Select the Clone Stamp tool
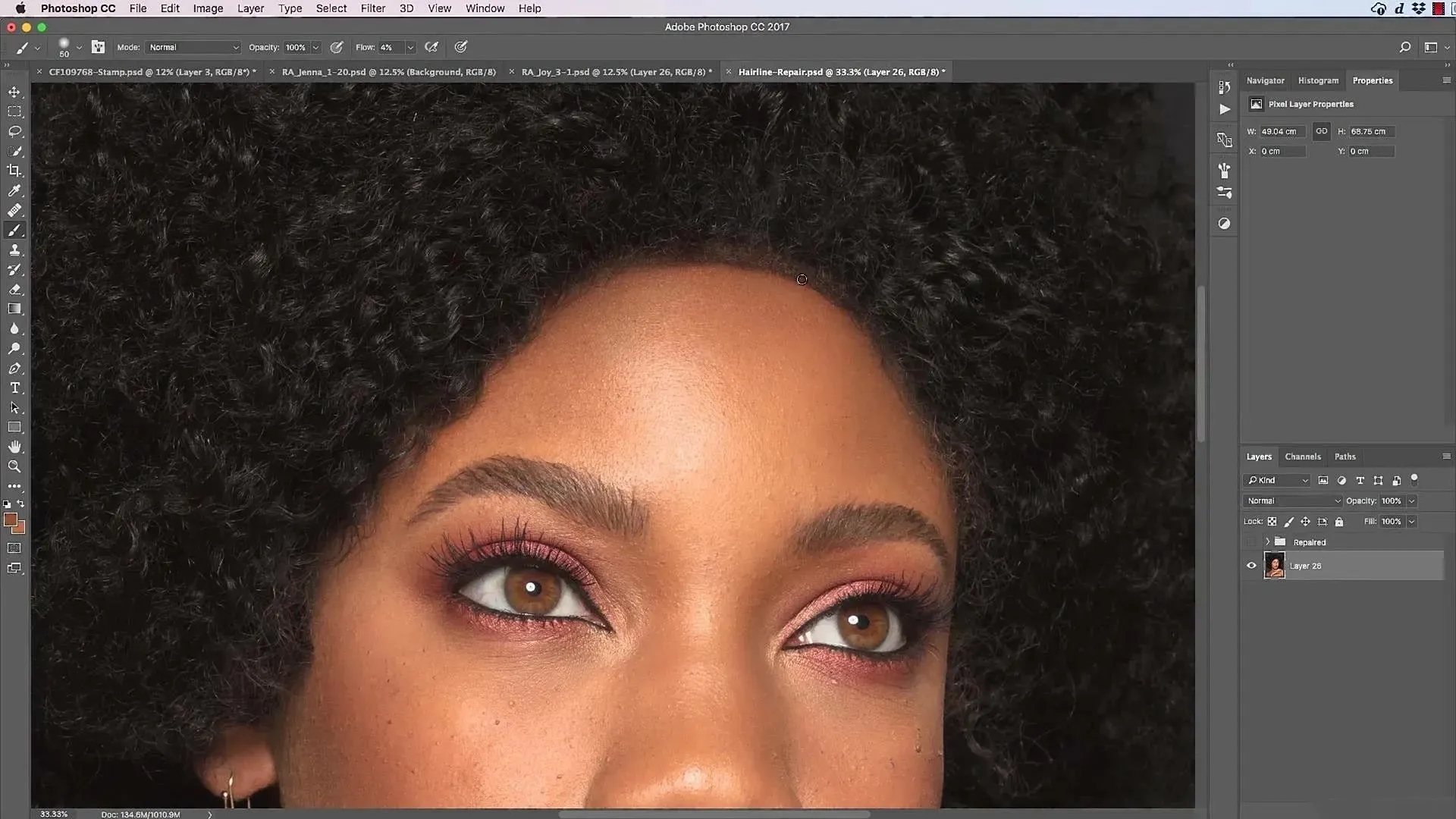1456x819 pixels. tap(14, 250)
